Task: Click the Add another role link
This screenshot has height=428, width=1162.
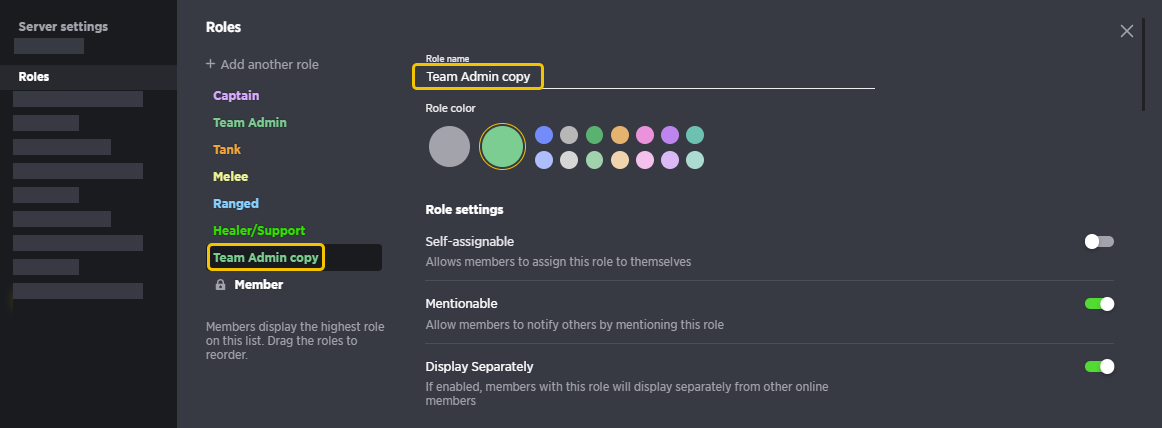Action: point(262,64)
